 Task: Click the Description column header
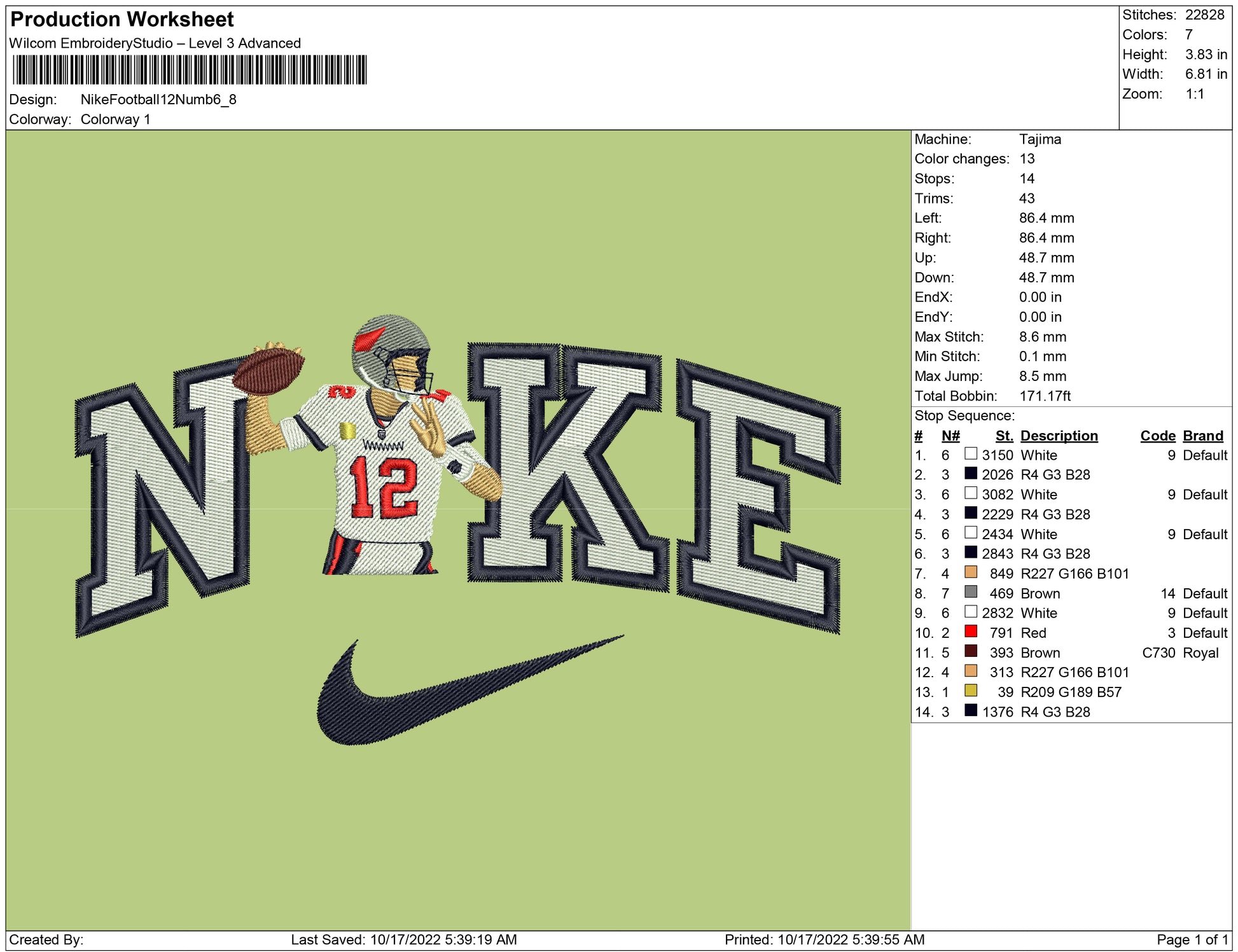[1059, 436]
